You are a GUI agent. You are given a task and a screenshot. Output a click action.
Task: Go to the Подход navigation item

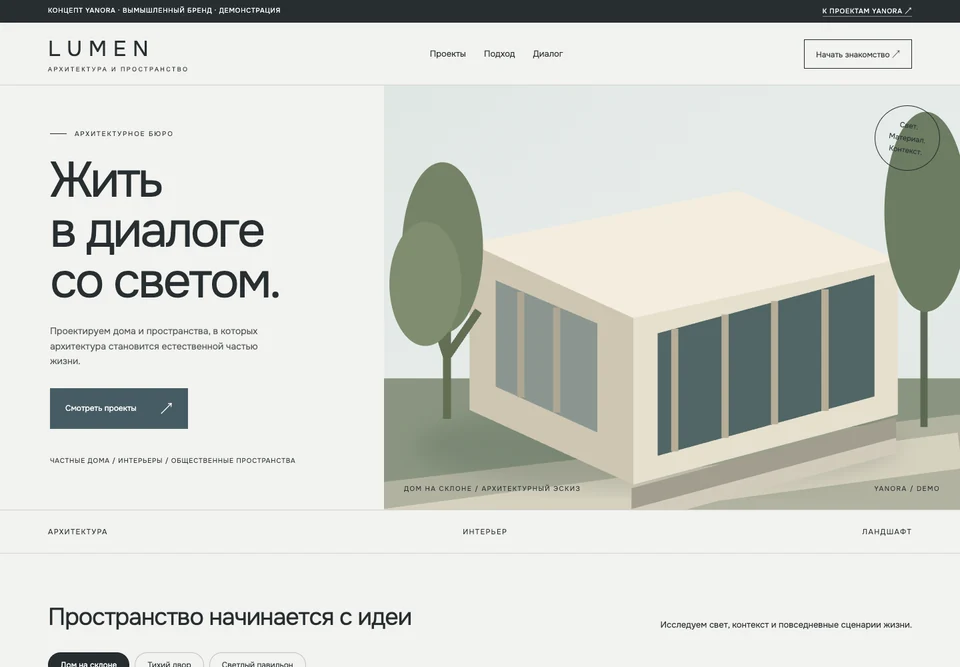click(499, 54)
